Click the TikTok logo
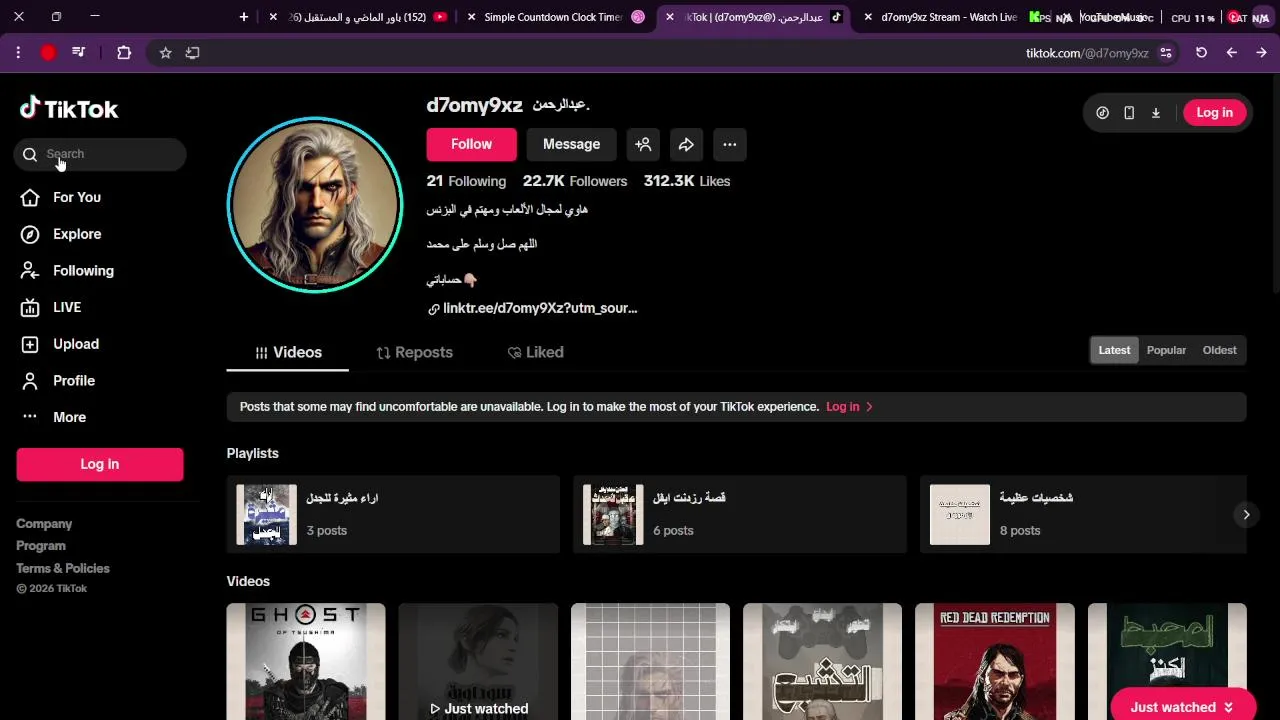The image size is (1280, 720). click(x=69, y=108)
